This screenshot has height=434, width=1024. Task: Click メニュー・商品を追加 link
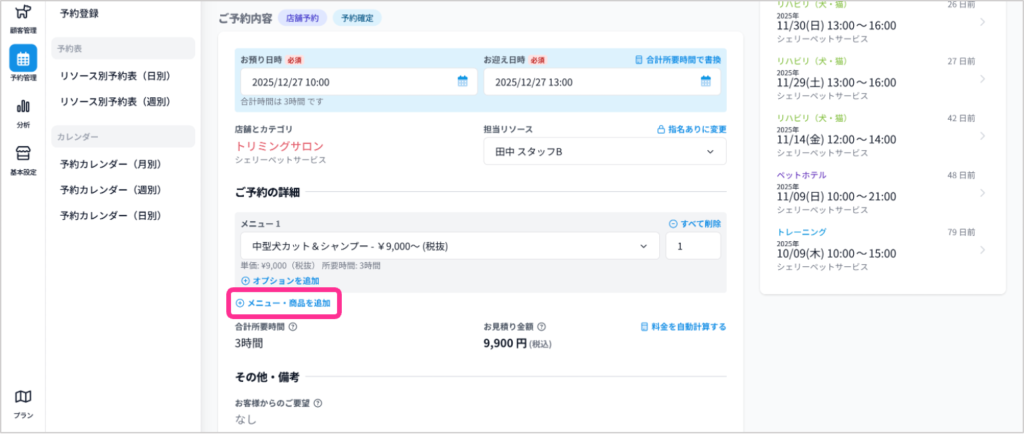[x=287, y=303]
